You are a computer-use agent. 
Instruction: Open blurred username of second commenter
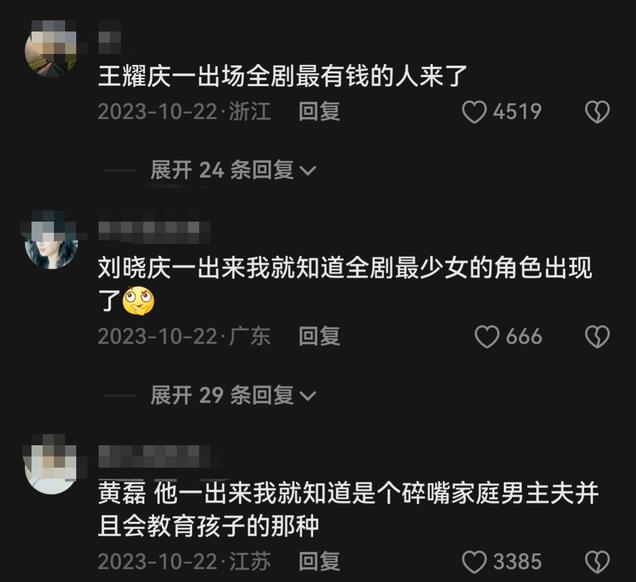tap(154, 232)
